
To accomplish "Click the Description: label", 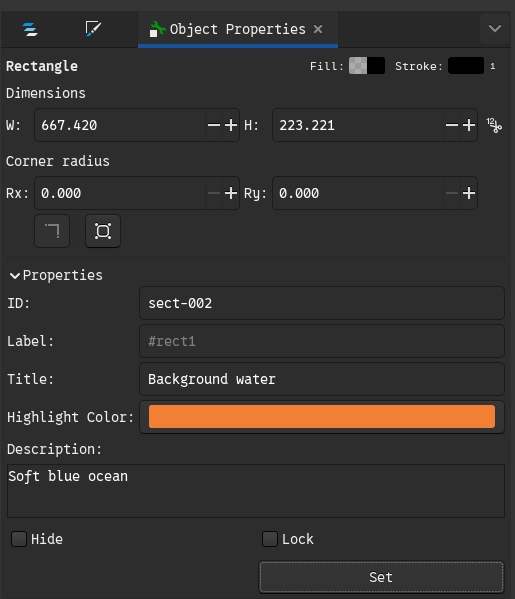I will point(54,449).
